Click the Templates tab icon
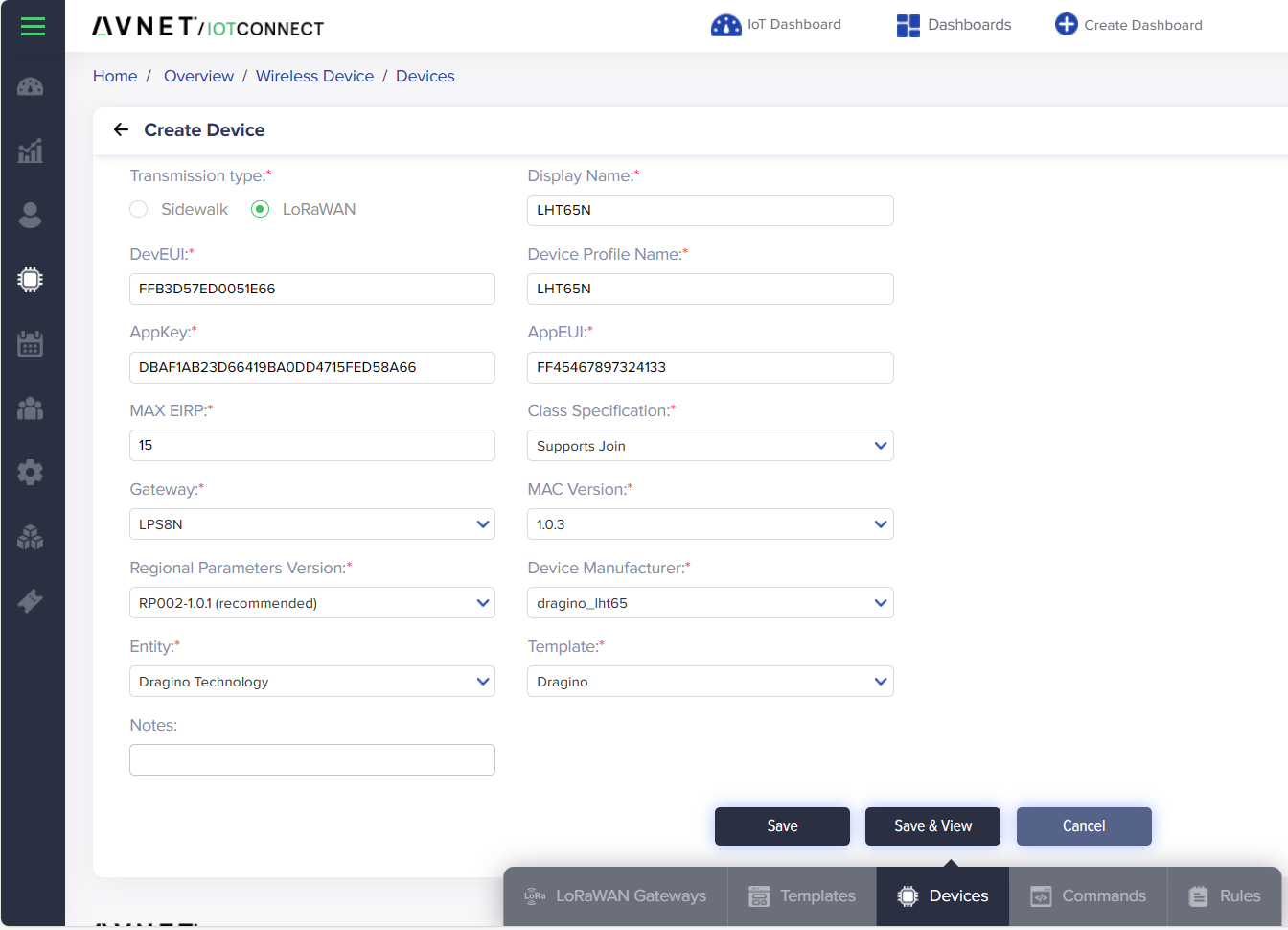Viewport: 1288px width, 930px height. [x=759, y=896]
